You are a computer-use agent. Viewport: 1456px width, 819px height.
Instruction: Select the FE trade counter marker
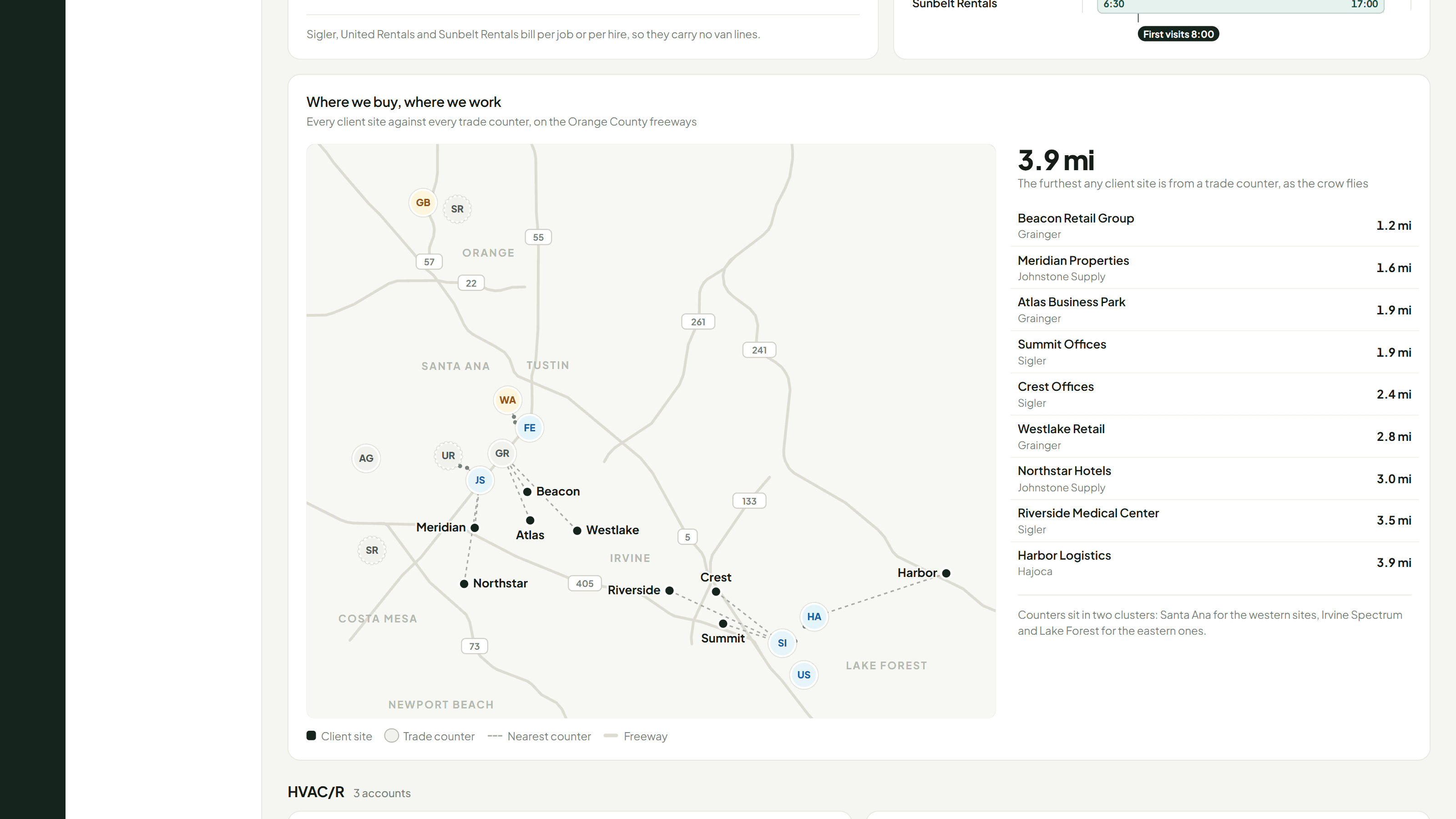[530, 428]
